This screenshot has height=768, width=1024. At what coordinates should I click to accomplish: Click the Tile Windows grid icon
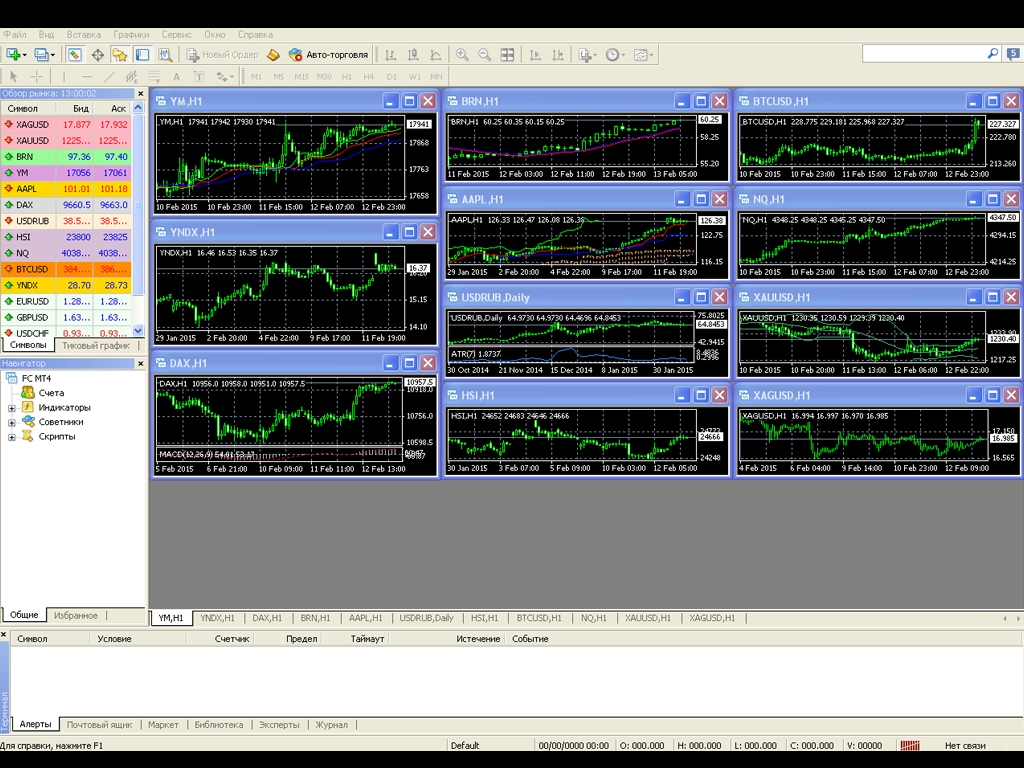(x=508, y=55)
